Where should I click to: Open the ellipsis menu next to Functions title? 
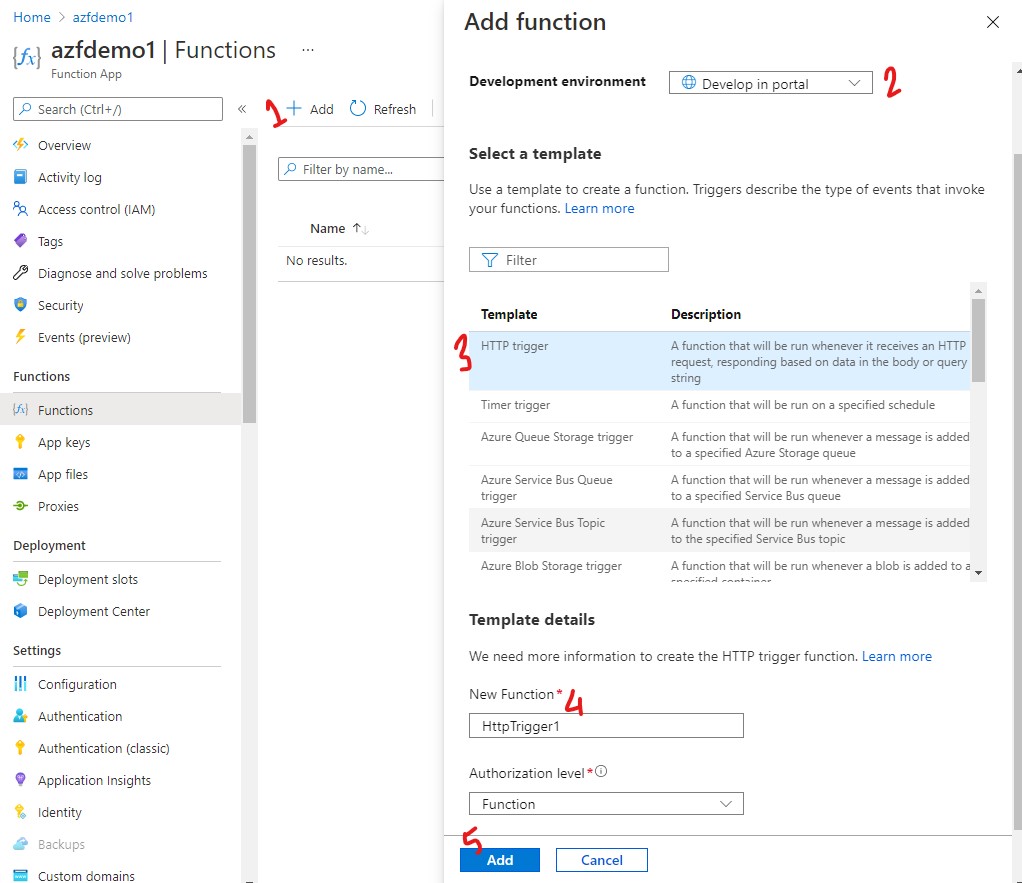[308, 50]
